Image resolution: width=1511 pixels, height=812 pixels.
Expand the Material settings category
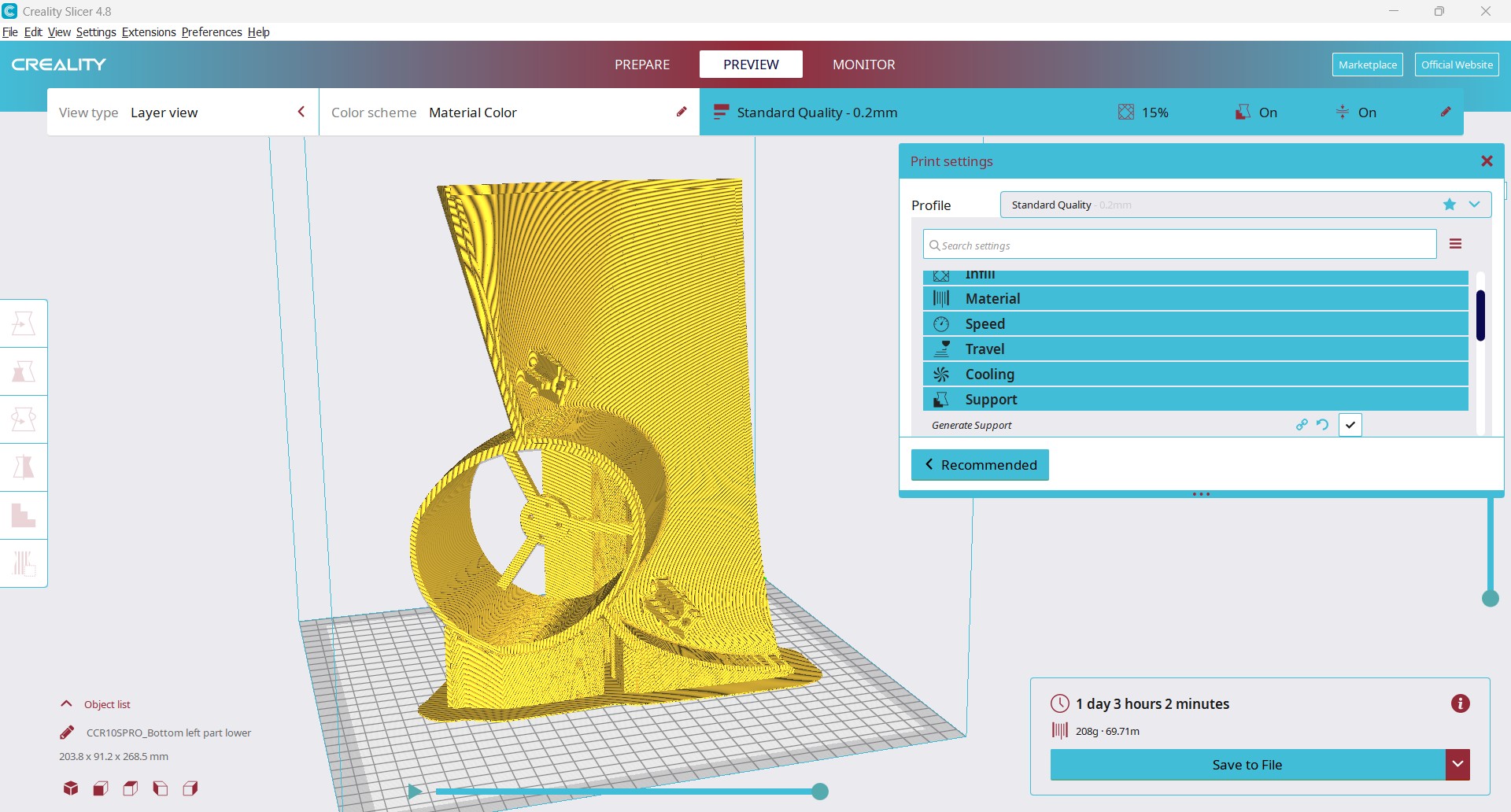click(1195, 298)
